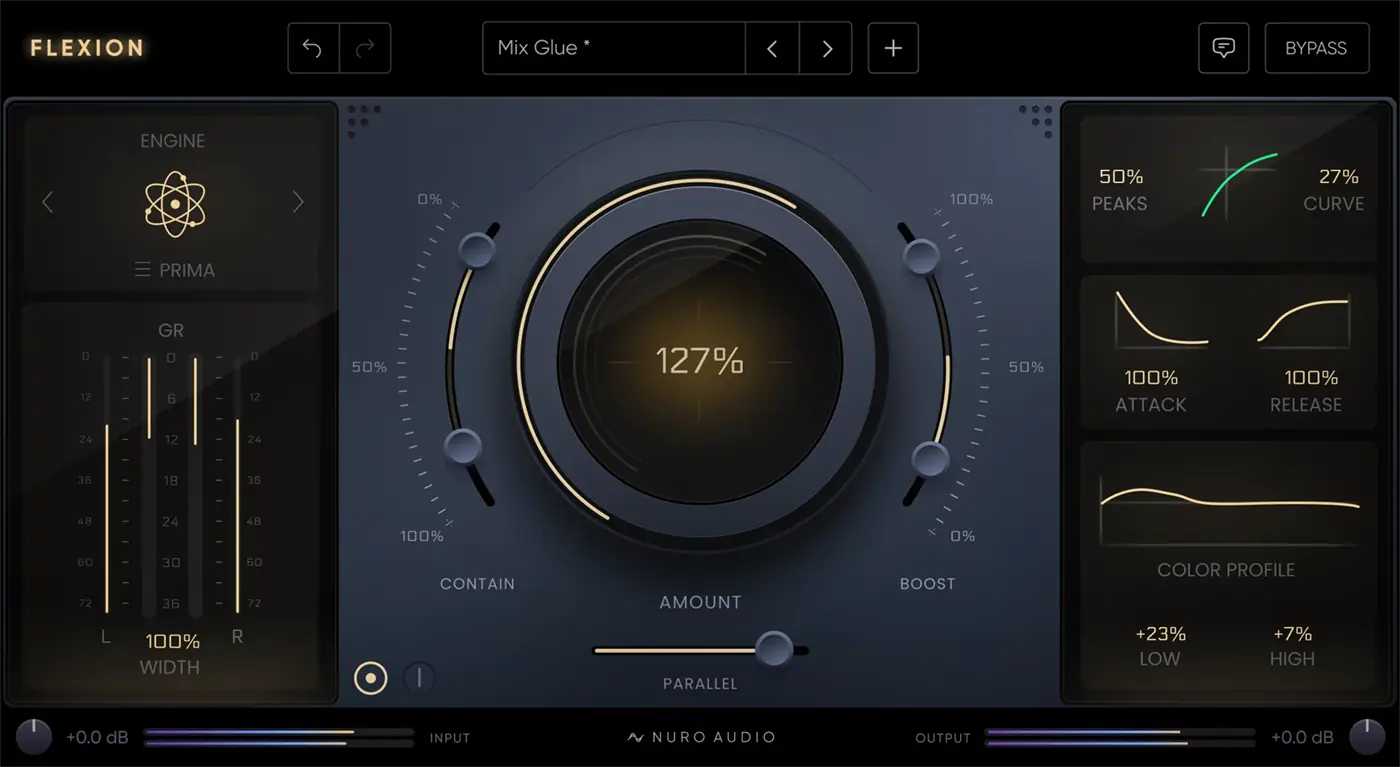Image resolution: width=1400 pixels, height=767 pixels.
Task: Click the Color Profile frequency curve
Action: point(1230,509)
